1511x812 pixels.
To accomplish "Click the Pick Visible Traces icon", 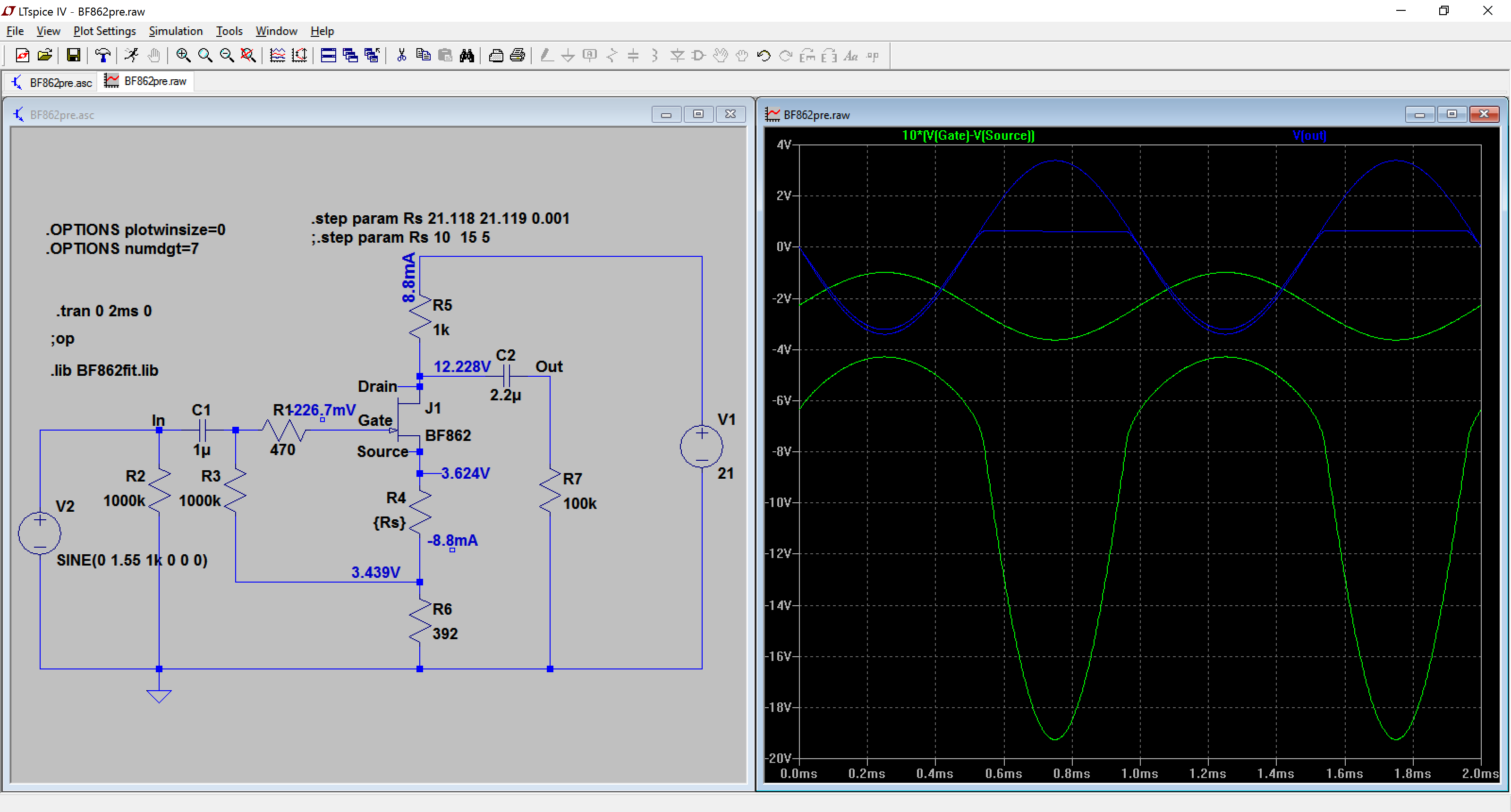I will click(299, 56).
